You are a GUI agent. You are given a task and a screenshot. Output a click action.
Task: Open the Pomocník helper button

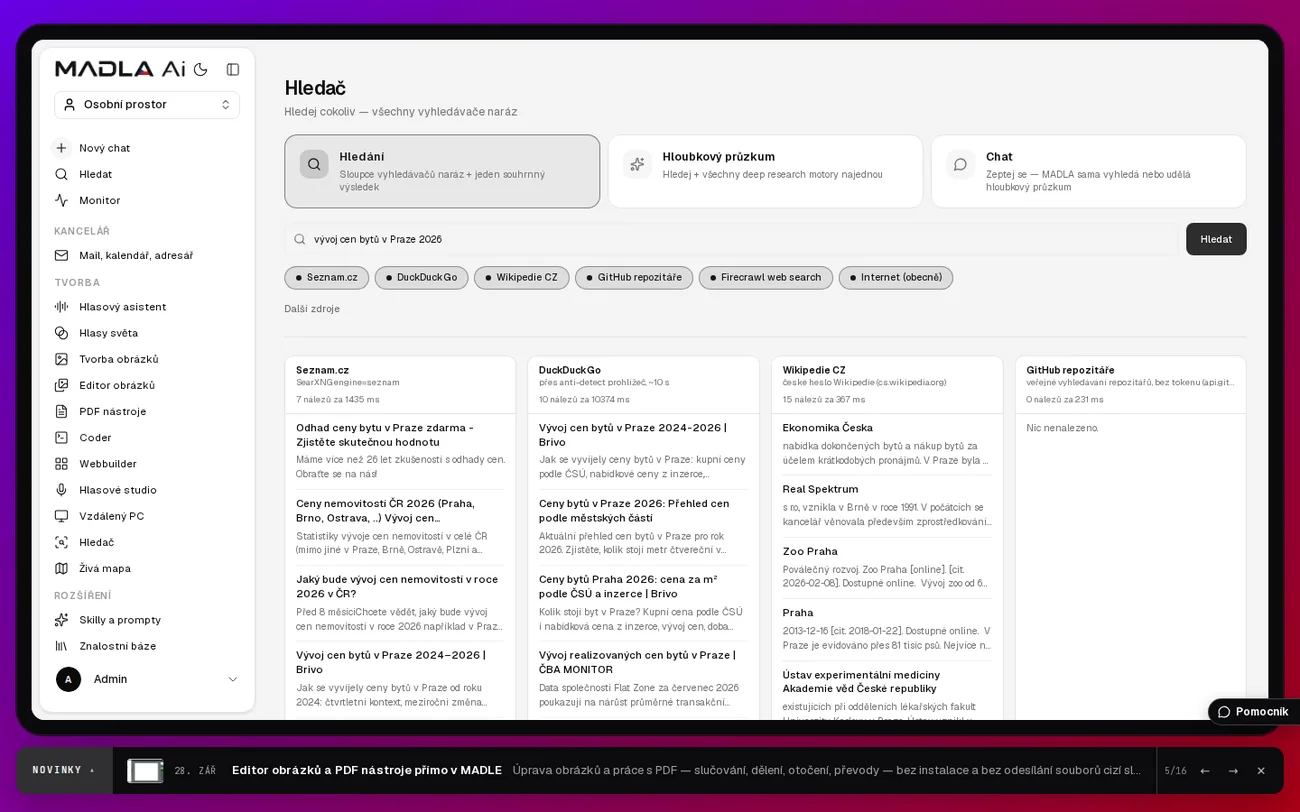tap(1253, 711)
